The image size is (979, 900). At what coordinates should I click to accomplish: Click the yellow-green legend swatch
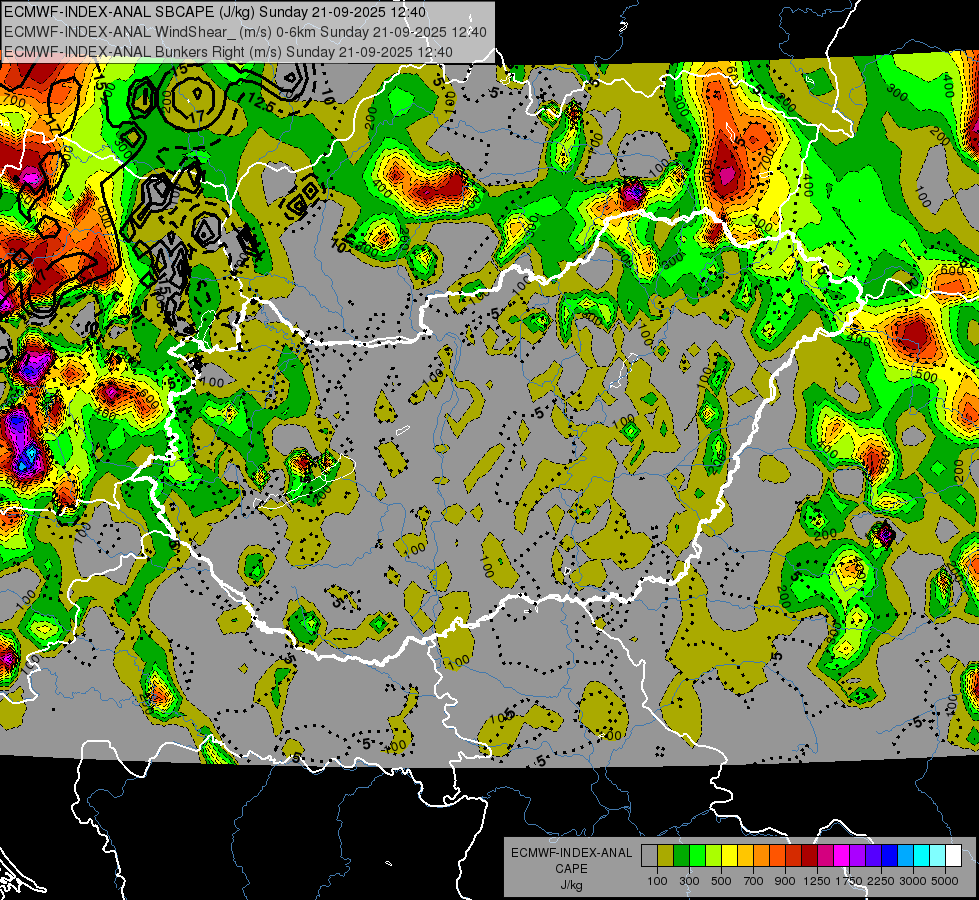pos(713,856)
